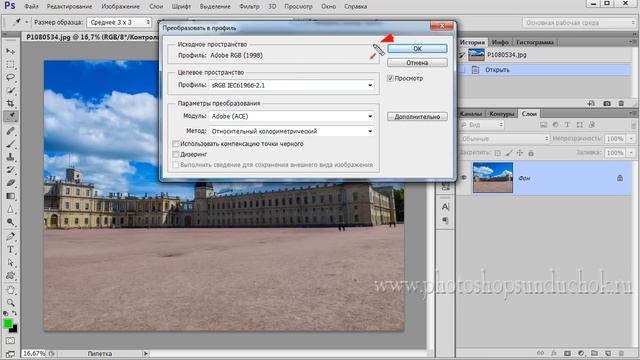Image resolution: width=640 pixels, height=360 pixels.
Task: Toggle Quick Mask mode icon
Action: 11,341
